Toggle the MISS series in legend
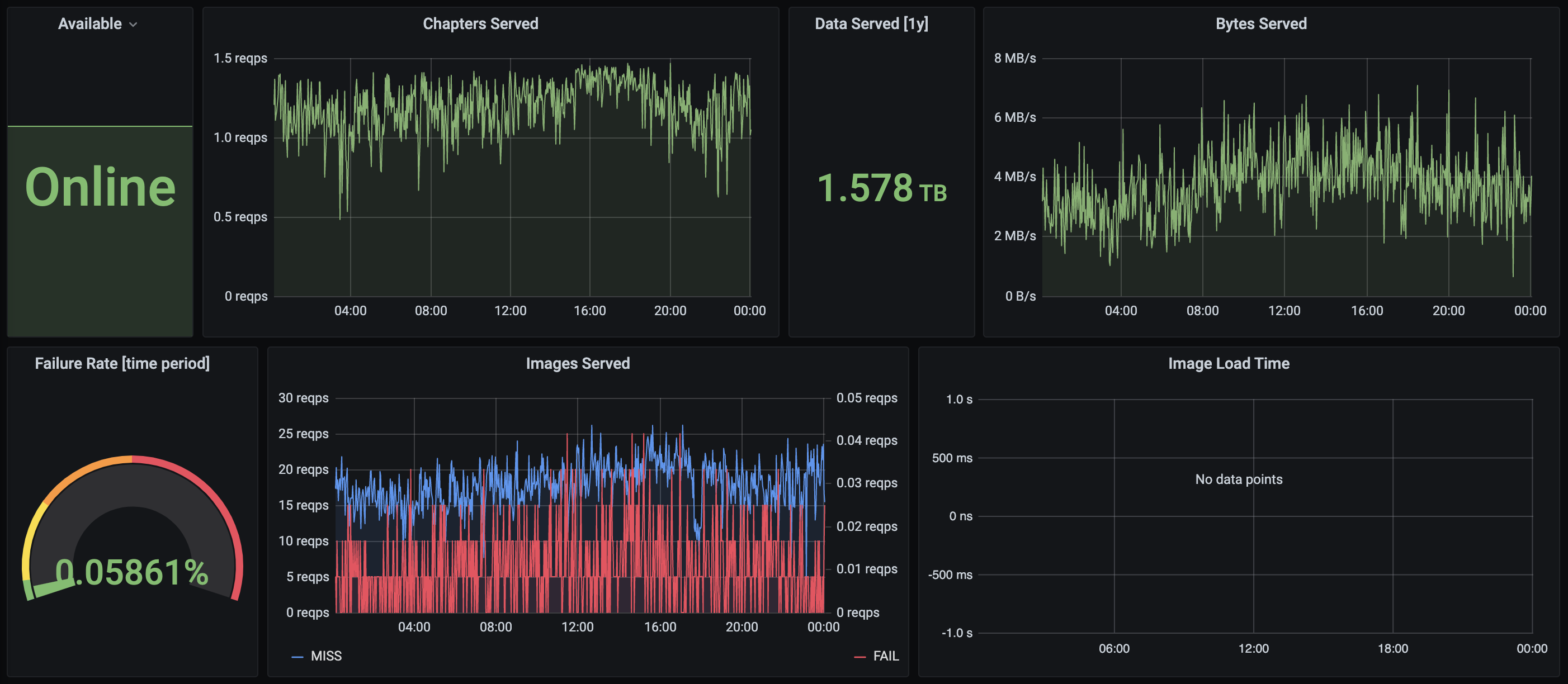This screenshot has width=1568, height=684. pyautogui.click(x=326, y=656)
